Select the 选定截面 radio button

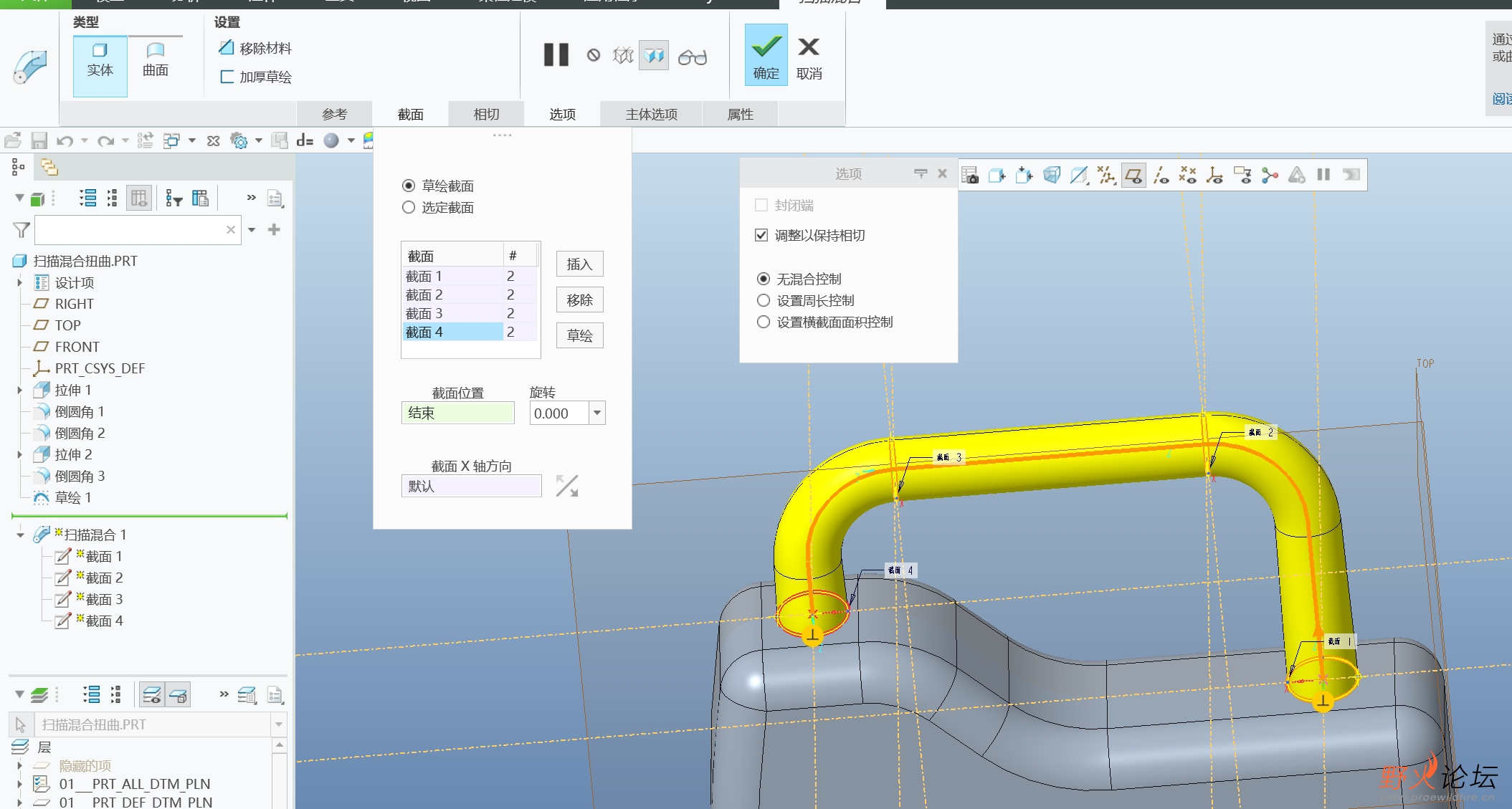tap(409, 207)
